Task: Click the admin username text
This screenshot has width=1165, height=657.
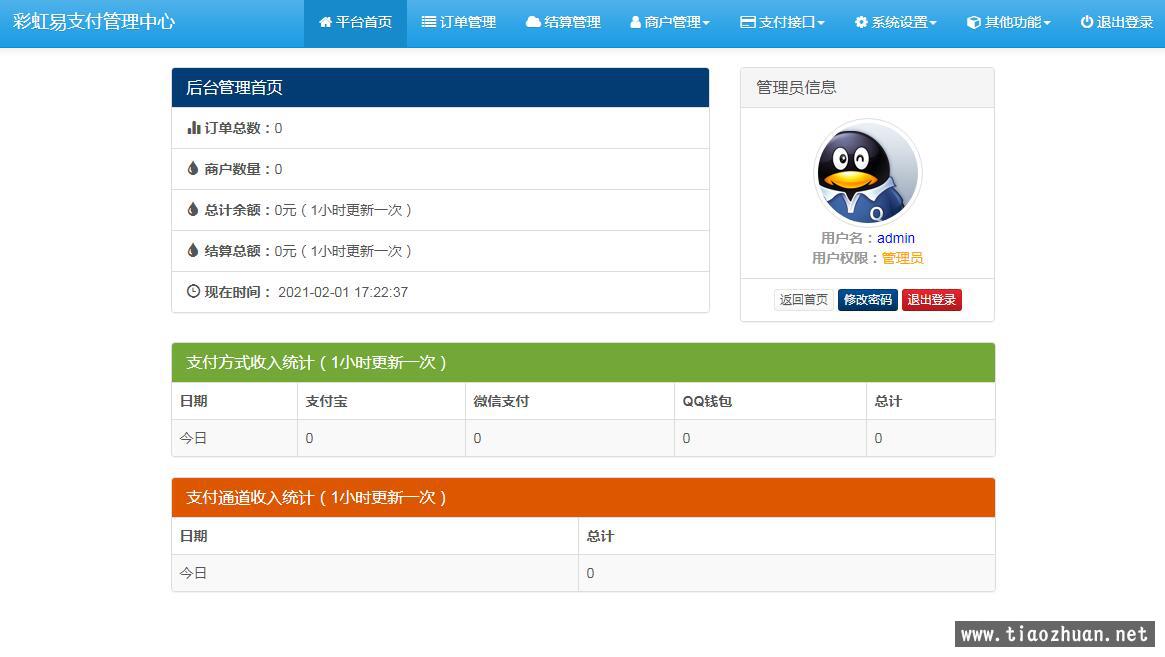Action: [x=895, y=238]
